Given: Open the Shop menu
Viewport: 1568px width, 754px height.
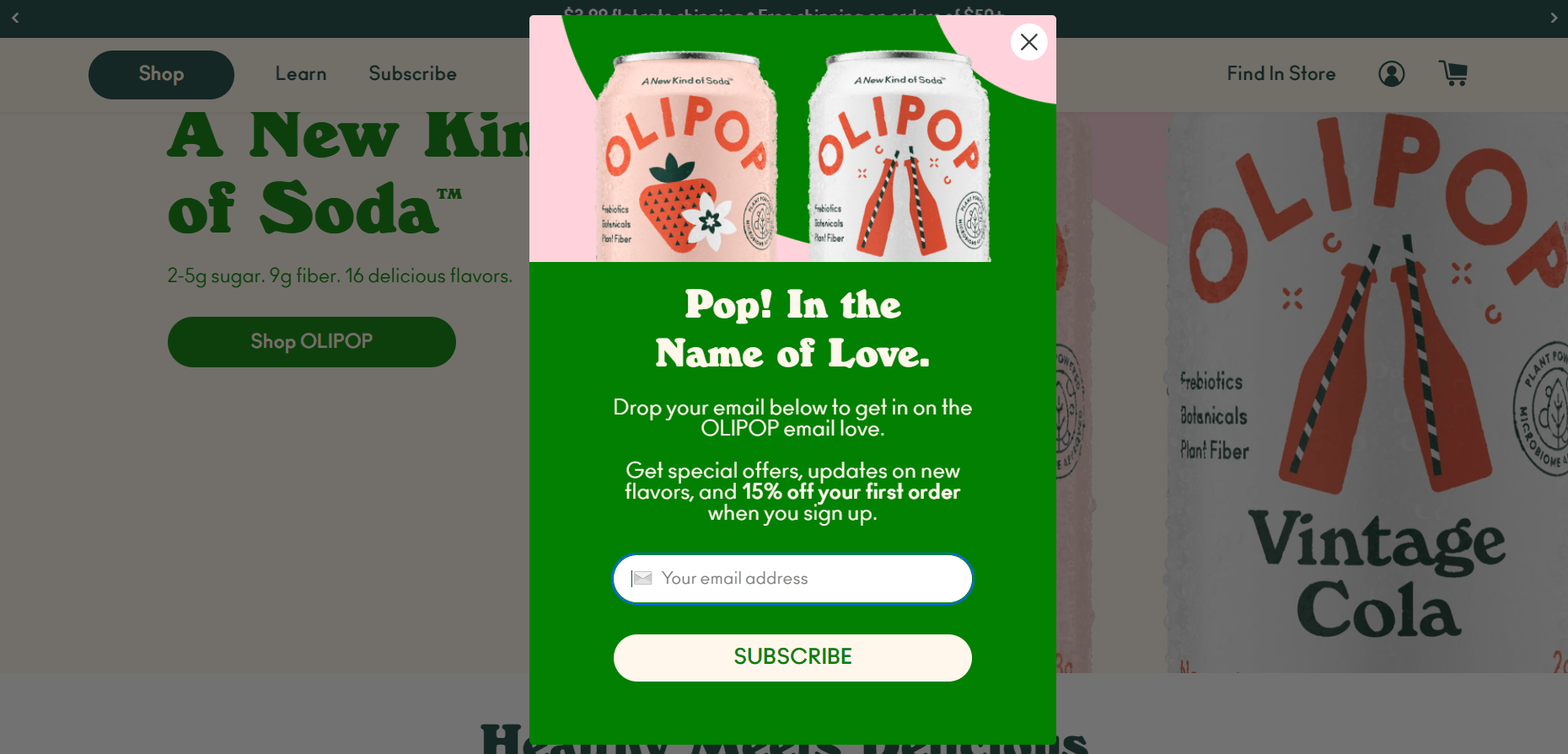Looking at the screenshot, I should click(x=161, y=74).
